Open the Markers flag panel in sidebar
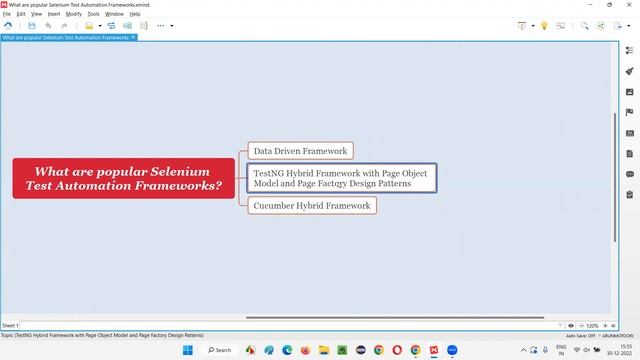This screenshot has height=360, width=640. pos(629,112)
